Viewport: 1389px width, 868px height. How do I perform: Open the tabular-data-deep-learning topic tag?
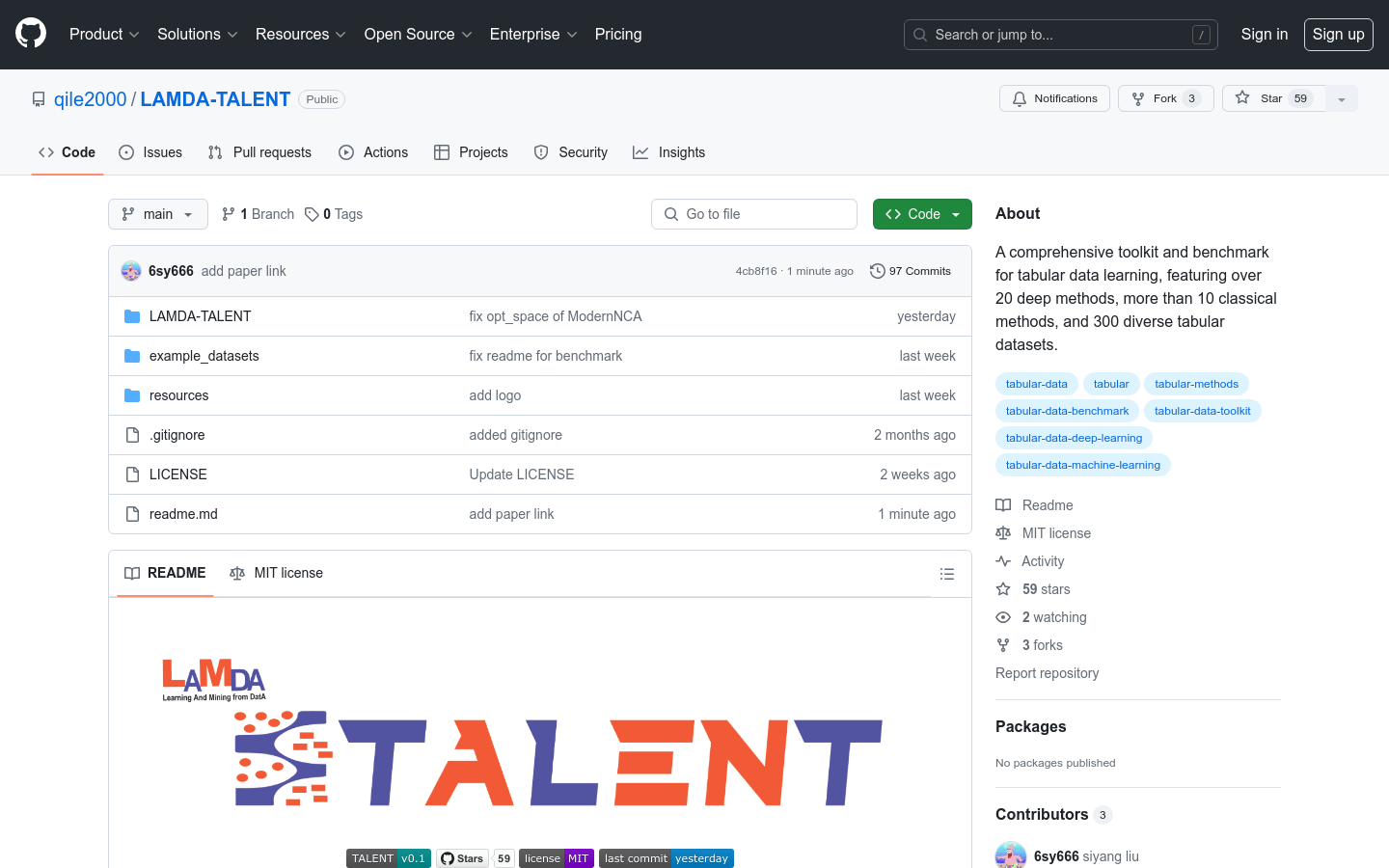pyautogui.click(x=1074, y=438)
